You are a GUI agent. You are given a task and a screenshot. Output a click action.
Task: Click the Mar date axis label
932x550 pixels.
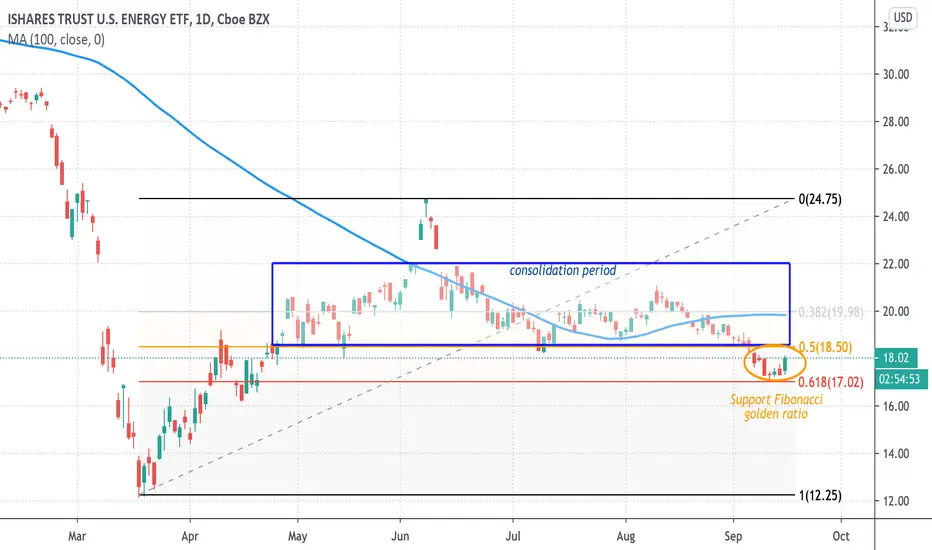click(x=77, y=536)
